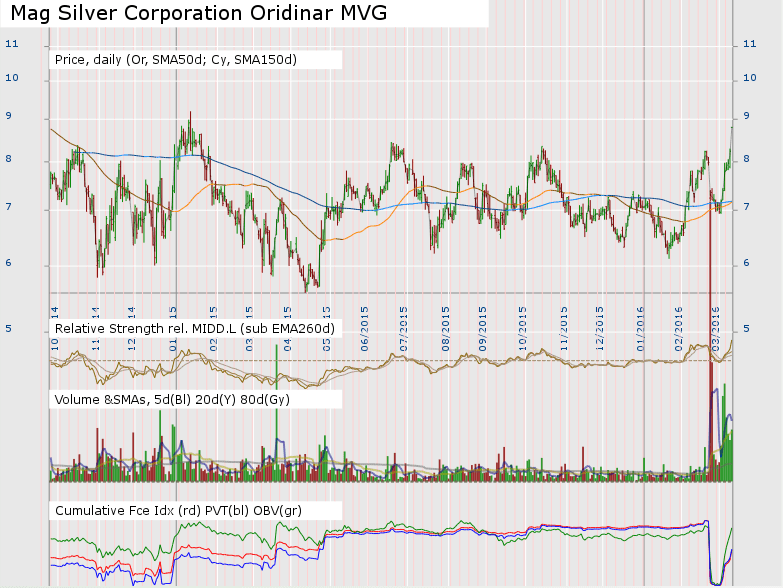This screenshot has width=783, height=588.
Task: Select price level 9 on left axis
Action: 8,116
